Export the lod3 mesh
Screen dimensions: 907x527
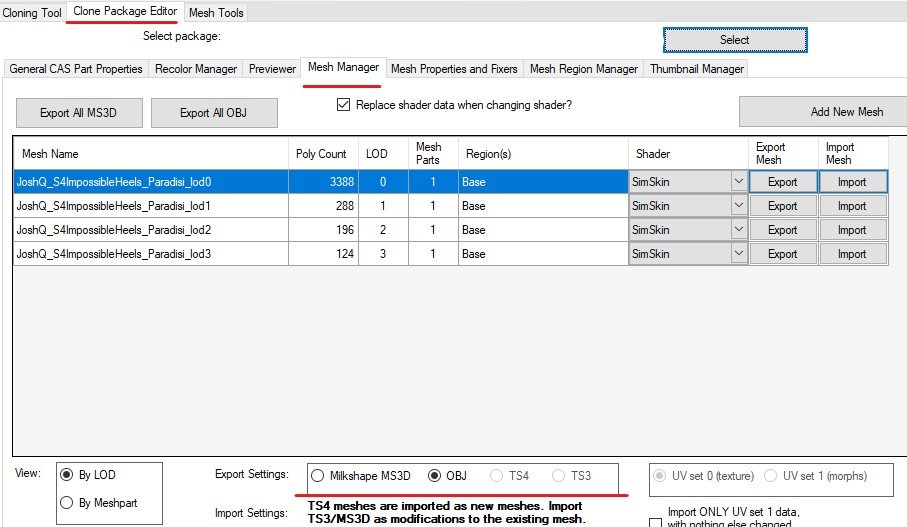click(x=783, y=254)
